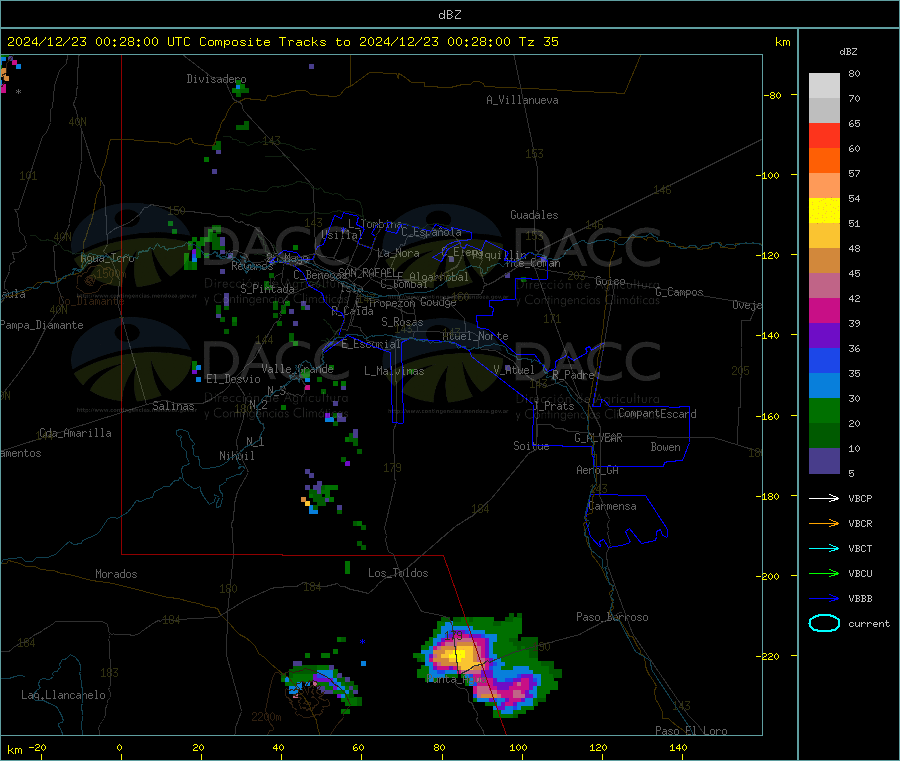The width and height of the screenshot is (900, 761).
Task: Click the Cda_Amarilla map label
Action: click(75, 433)
